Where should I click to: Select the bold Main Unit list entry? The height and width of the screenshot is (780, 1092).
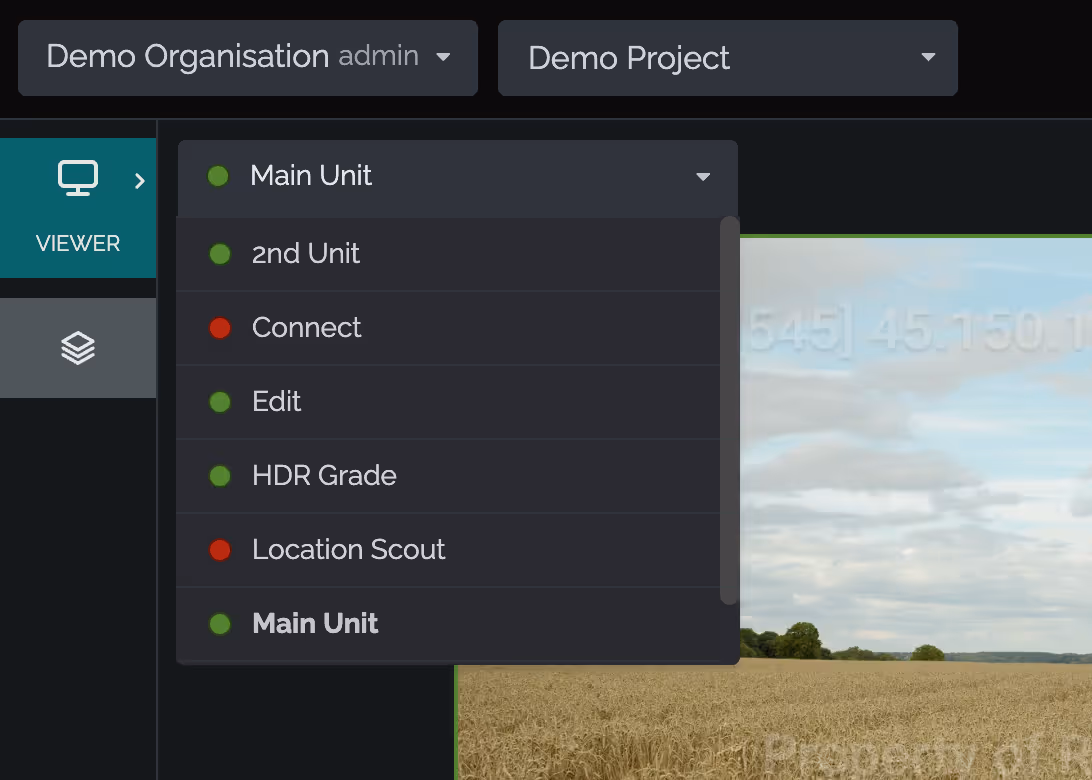click(x=448, y=624)
